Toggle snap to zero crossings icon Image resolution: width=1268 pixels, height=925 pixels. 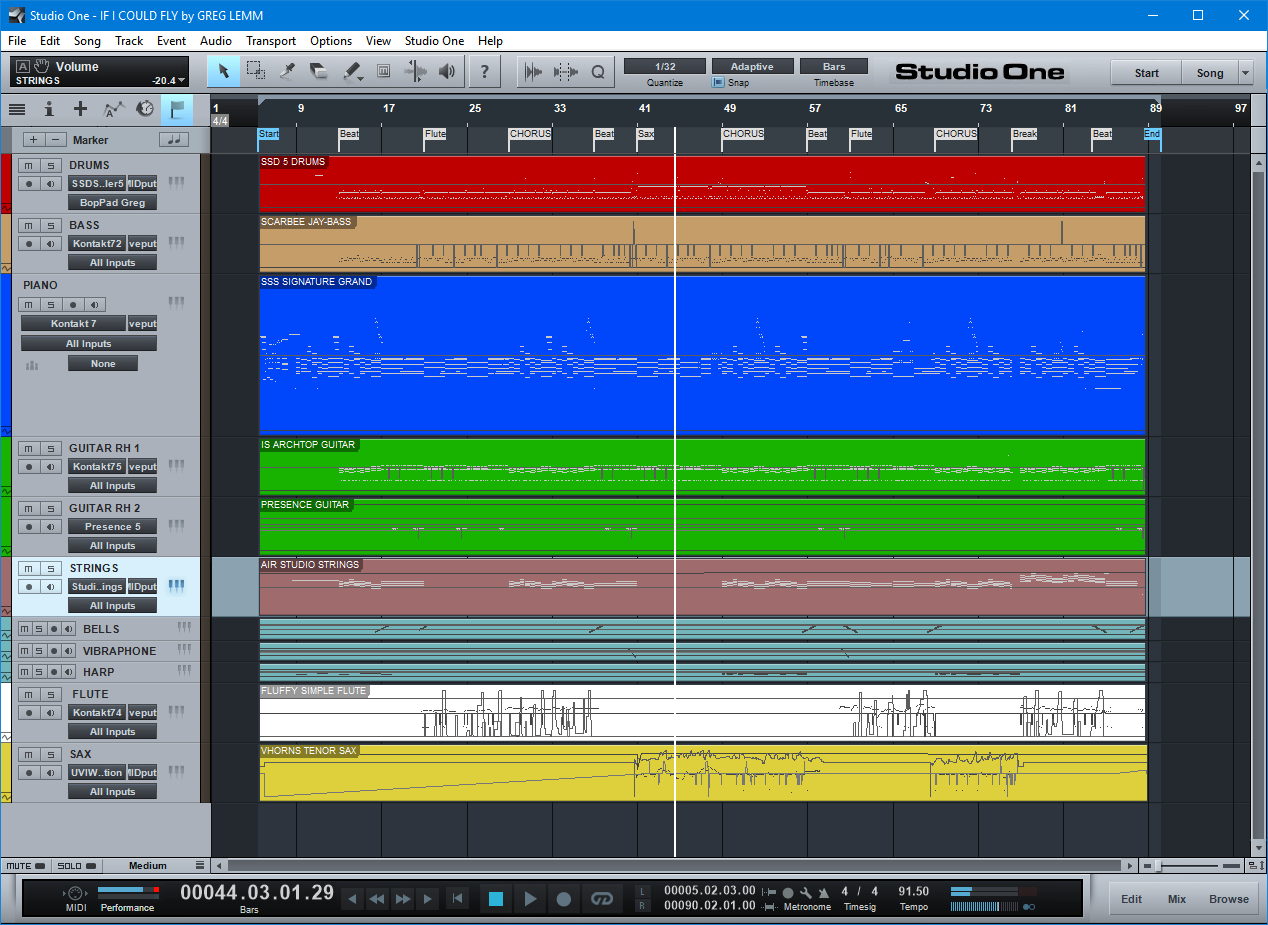tap(534, 71)
